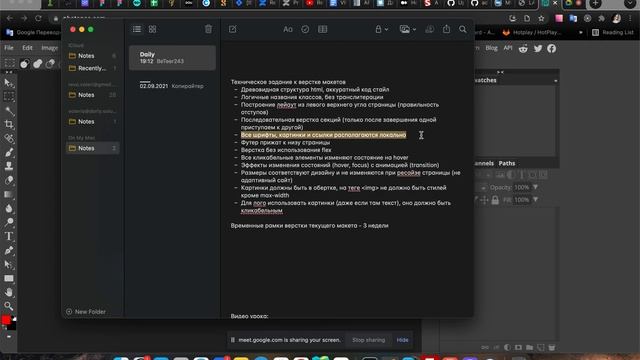Switch to the Channels tab in Photopea
This screenshot has height=360, width=640.
pyautogui.click(x=484, y=163)
